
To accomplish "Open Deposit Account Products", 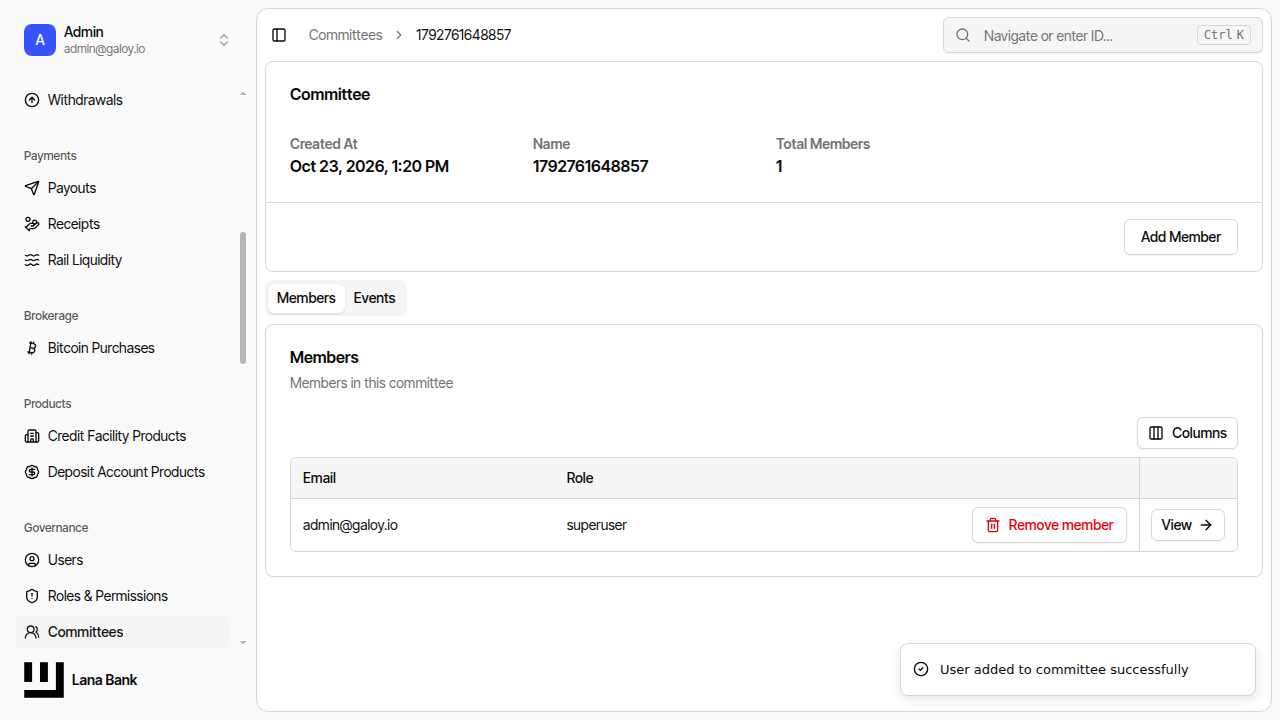I will coord(123,472).
